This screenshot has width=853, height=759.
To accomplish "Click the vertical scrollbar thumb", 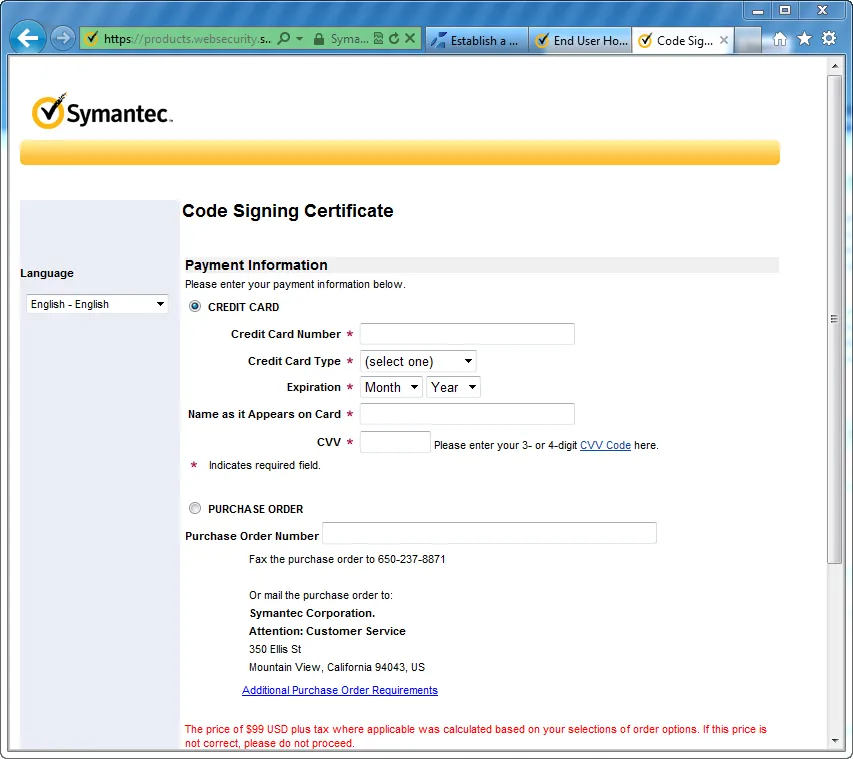I will click(835, 319).
